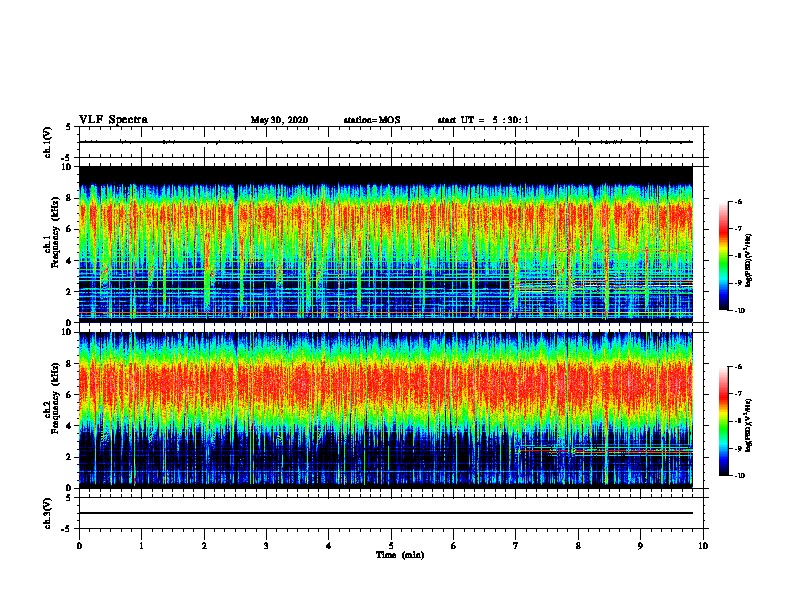Screen dimensions: 792x612
Task: Click the "-10" label on ch.1 color scale
Action: pyautogui.click(x=739, y=311)
